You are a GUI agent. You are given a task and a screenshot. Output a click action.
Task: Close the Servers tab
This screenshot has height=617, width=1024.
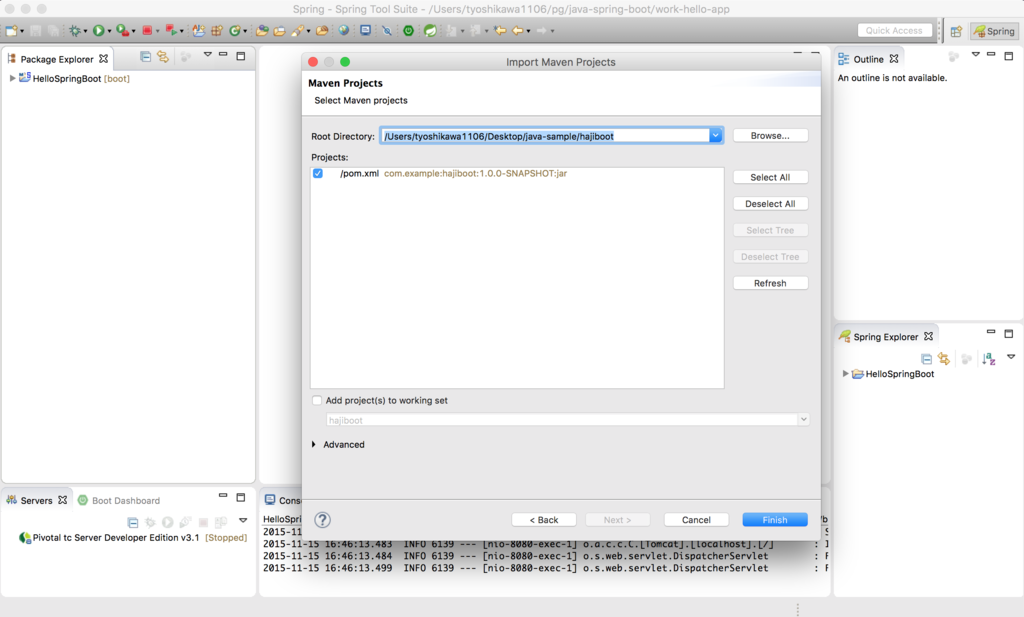tap(63, 499)
